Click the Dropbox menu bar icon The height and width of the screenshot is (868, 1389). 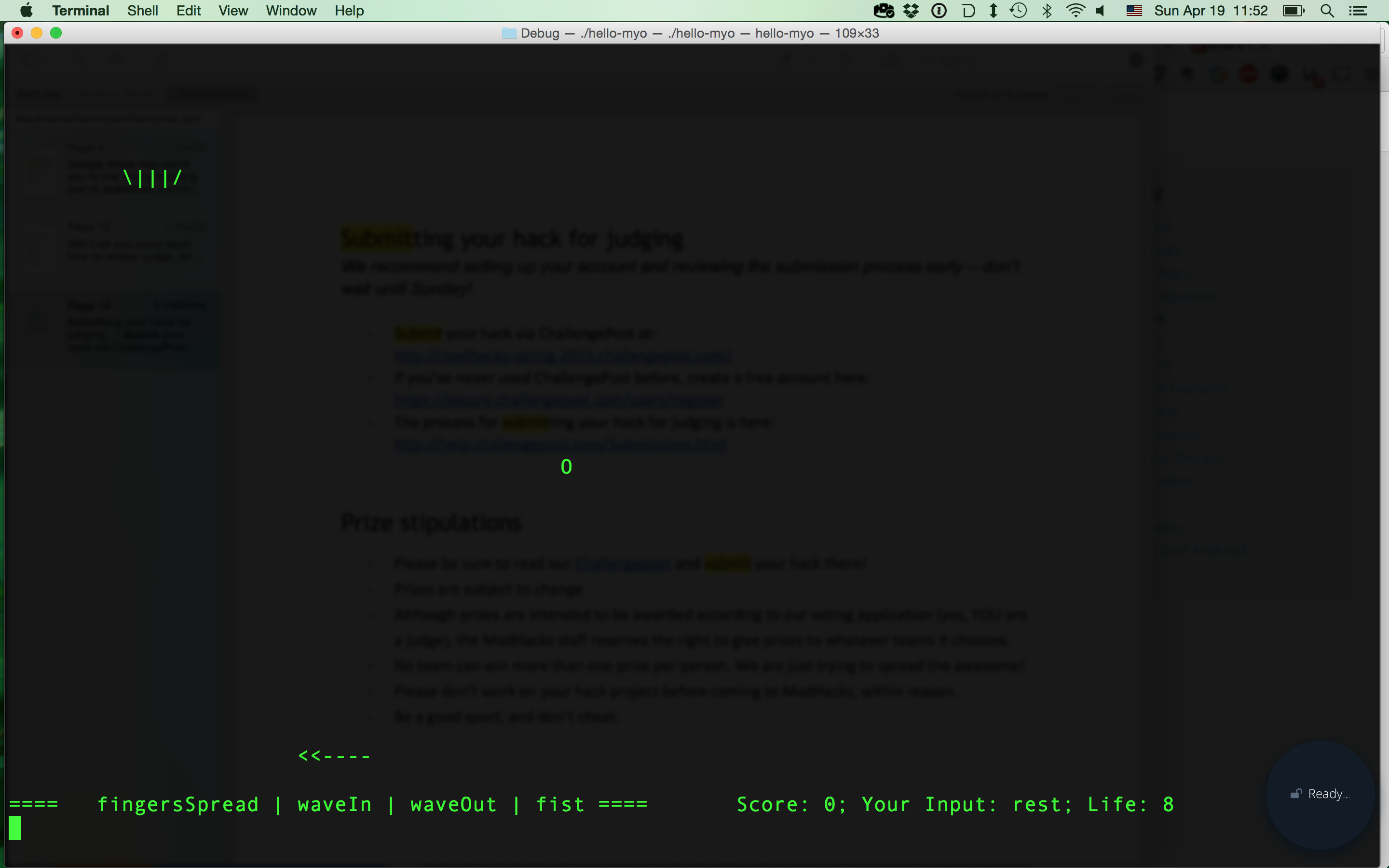(911, 11)
